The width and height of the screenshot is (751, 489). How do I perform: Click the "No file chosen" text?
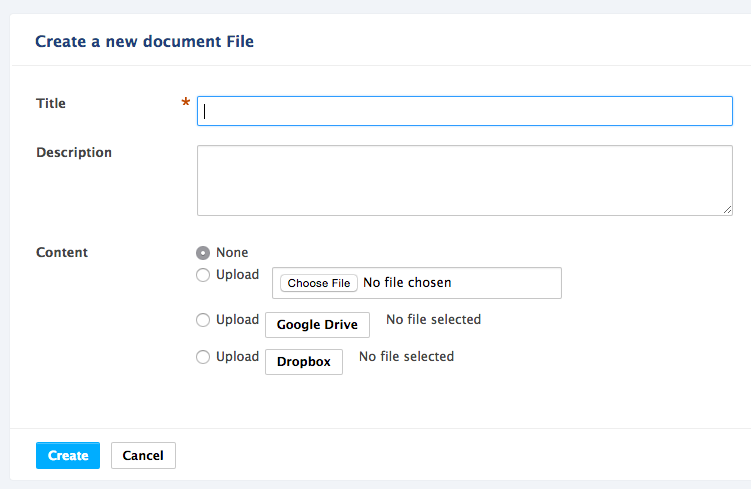(x=407, y=283)
